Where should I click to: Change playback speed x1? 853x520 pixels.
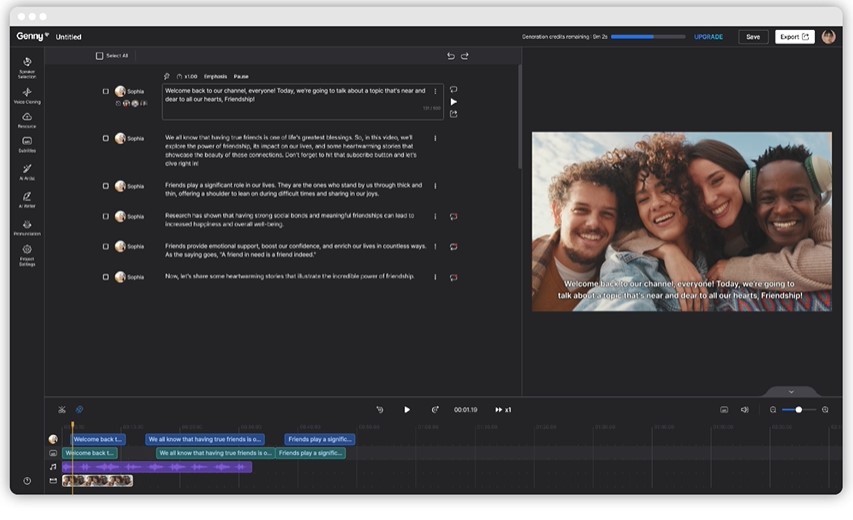pyautogui.click(x=503, y=410)
